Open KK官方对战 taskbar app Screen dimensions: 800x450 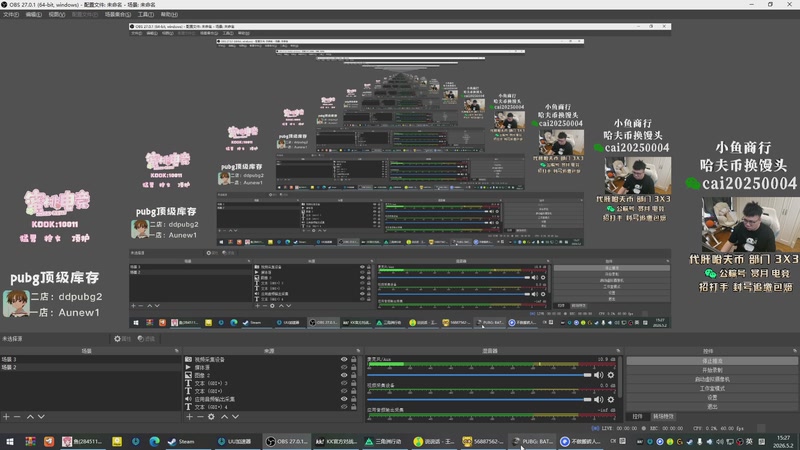click(x=336, y=441)
